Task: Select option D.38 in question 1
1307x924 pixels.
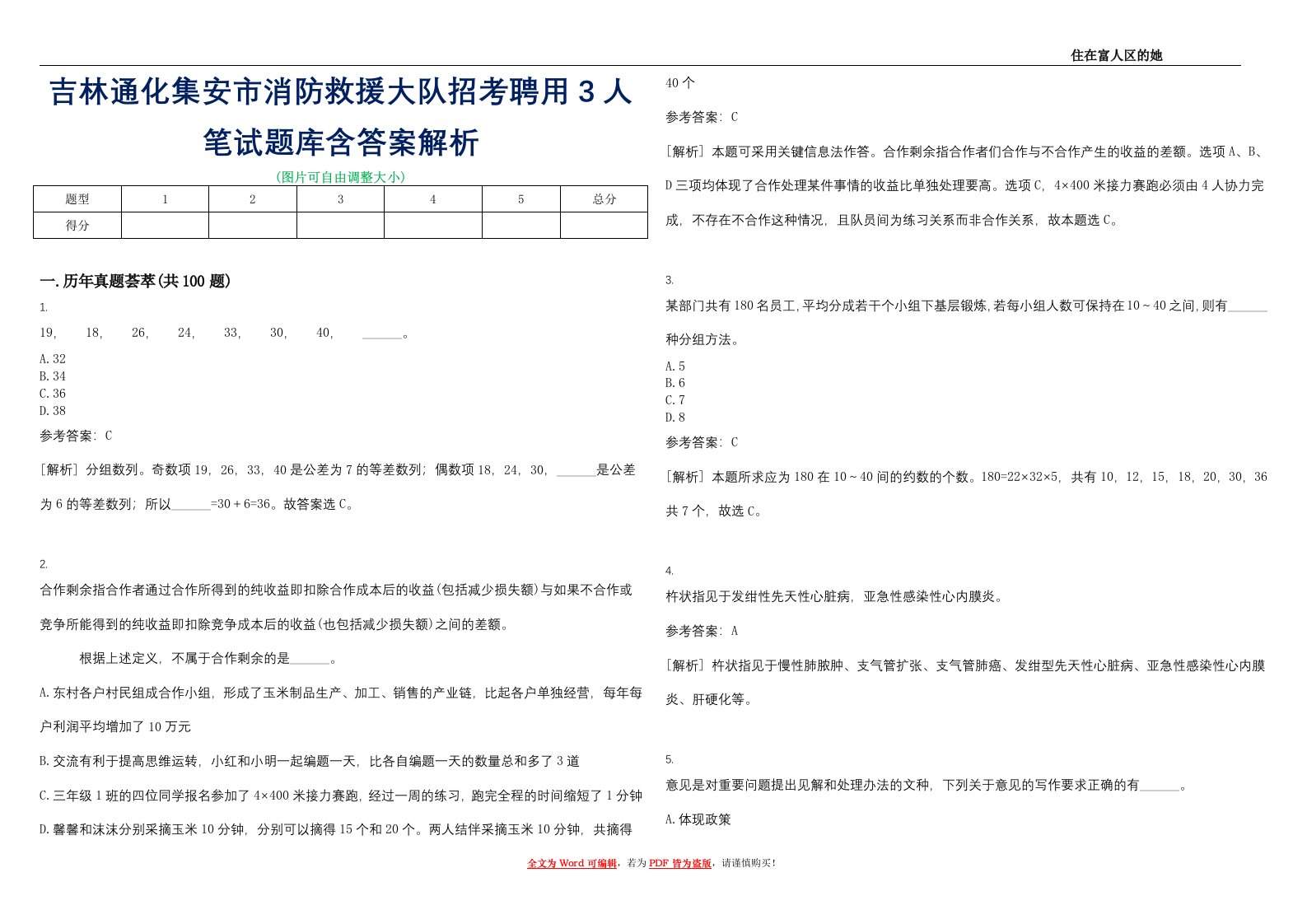Action: pyautogui.click(x=53, y=411)
